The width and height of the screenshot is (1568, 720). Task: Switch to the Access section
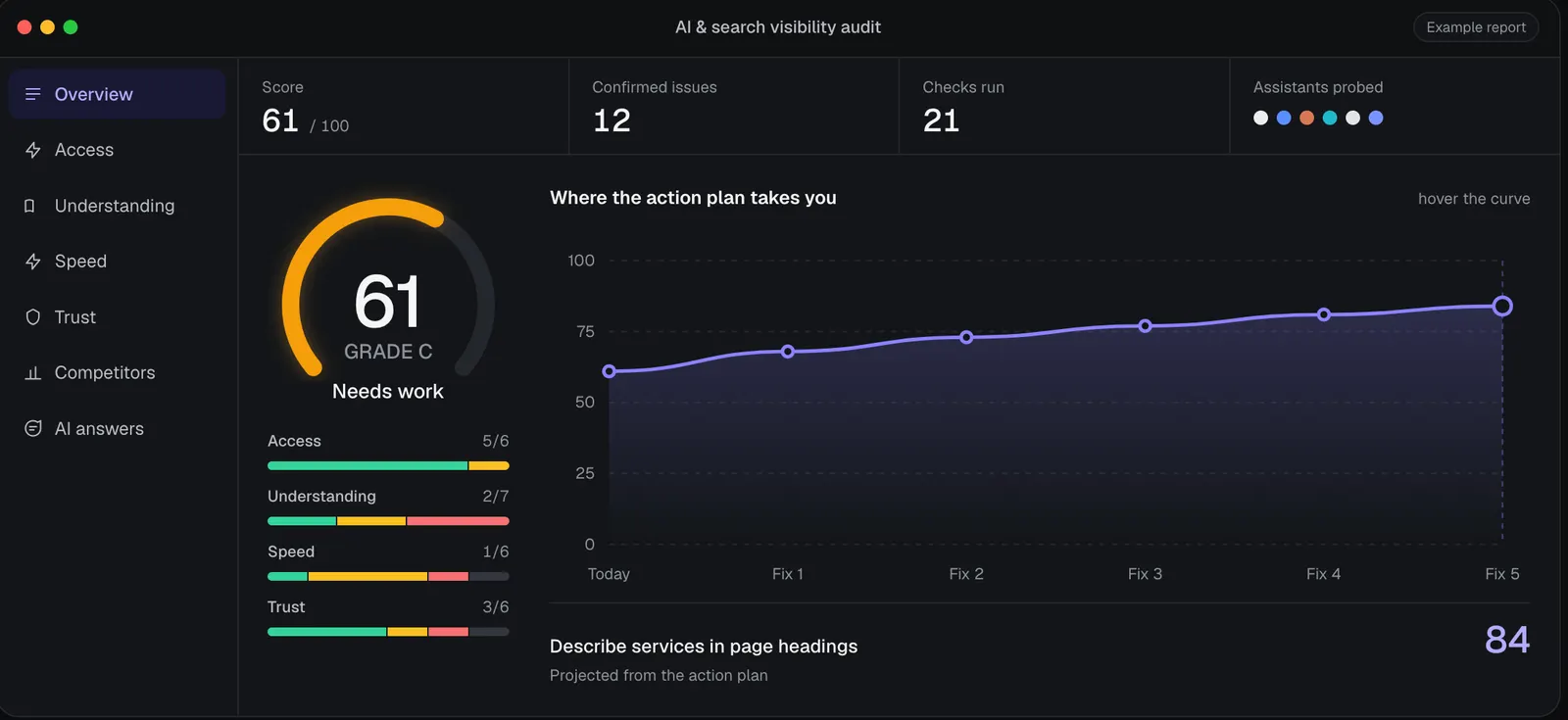coord(117,150)
